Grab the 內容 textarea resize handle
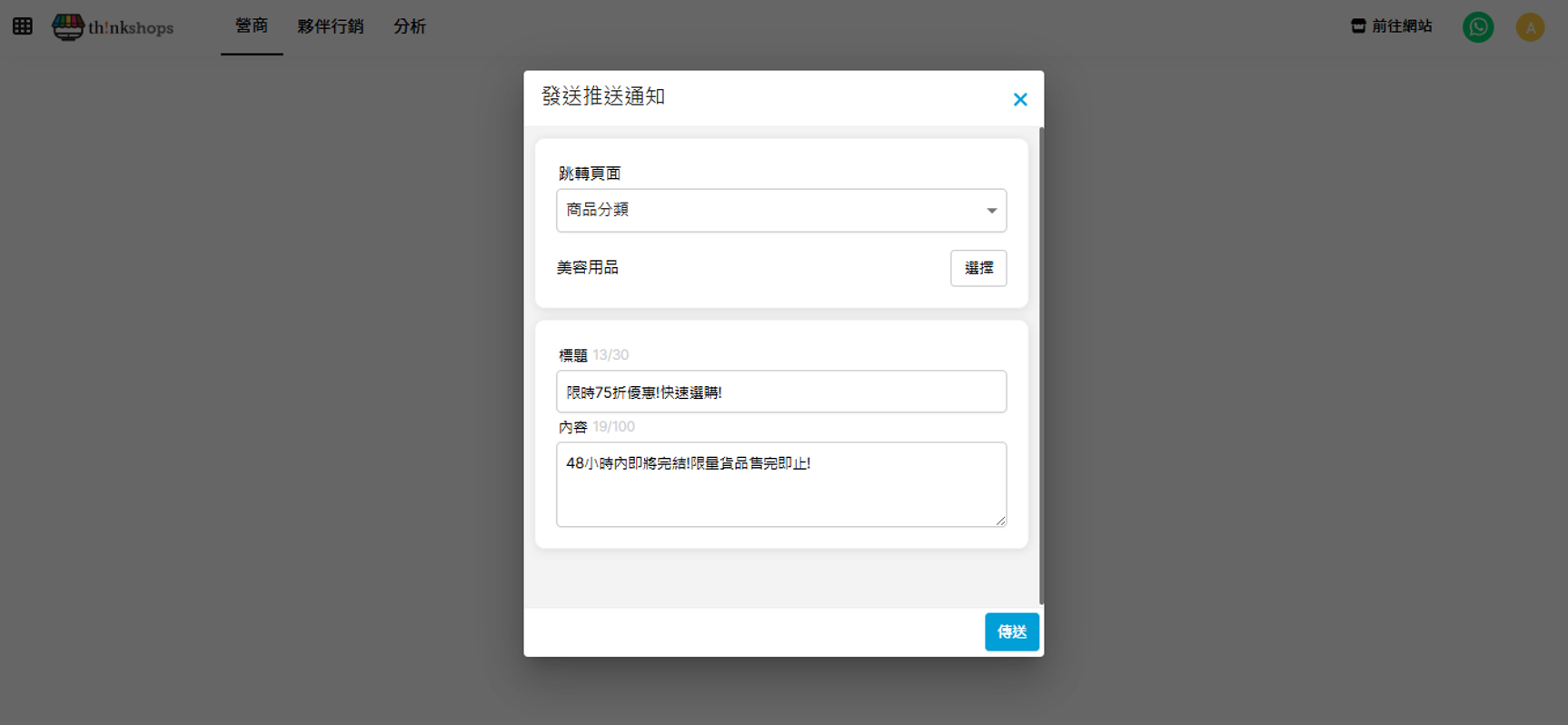 click(x=1000, y=521)
